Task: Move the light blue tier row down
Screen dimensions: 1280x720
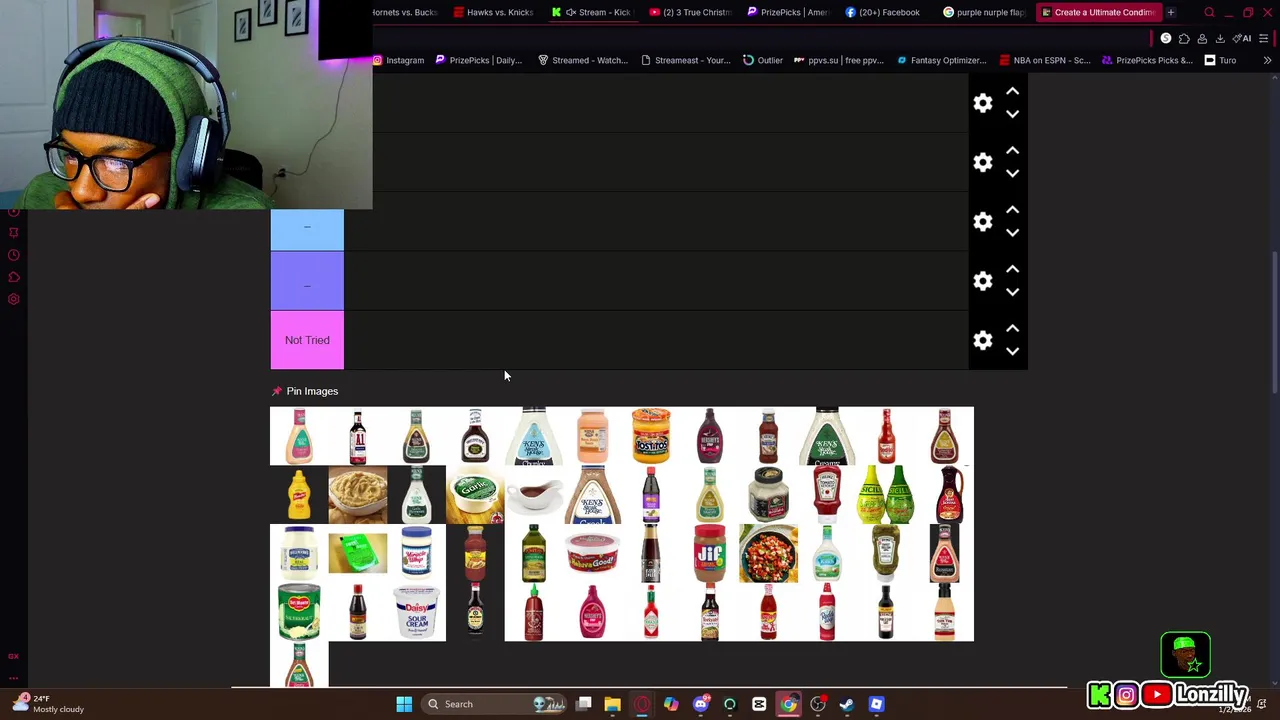Action: (x=1012, y=232)
